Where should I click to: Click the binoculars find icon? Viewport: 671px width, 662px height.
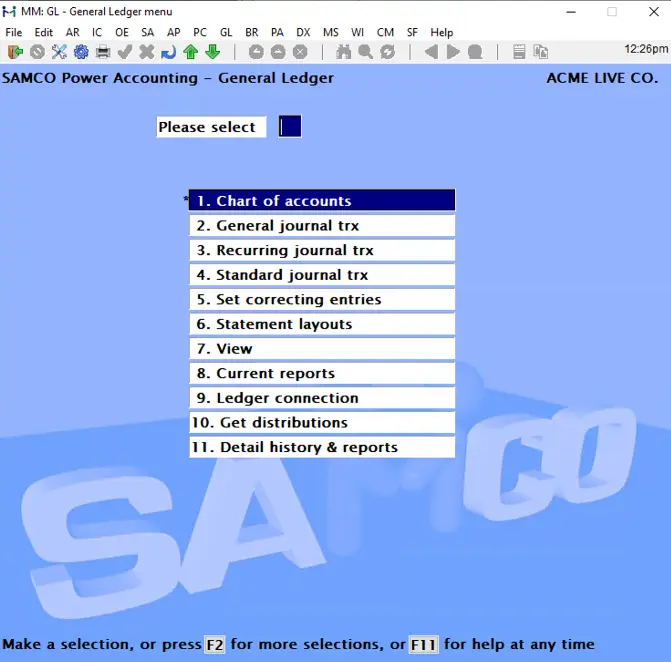pyautogui.click(x=344, y=52)
